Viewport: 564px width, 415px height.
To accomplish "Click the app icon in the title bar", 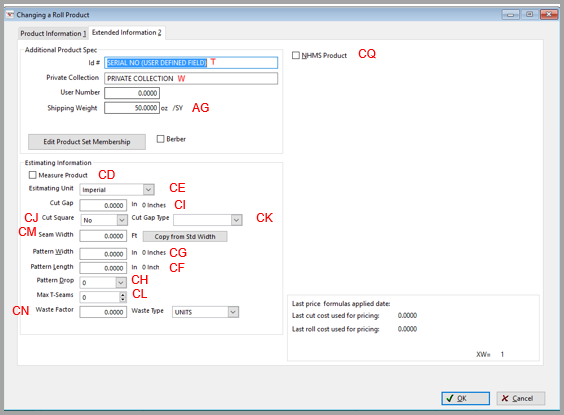I will pyautogui.click(x=10, y=15).
